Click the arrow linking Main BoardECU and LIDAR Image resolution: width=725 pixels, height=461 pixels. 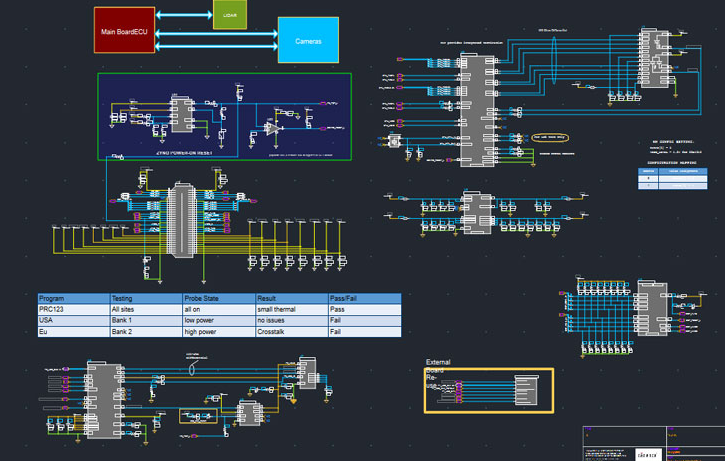pyautogui.click(x=183, y=15)
